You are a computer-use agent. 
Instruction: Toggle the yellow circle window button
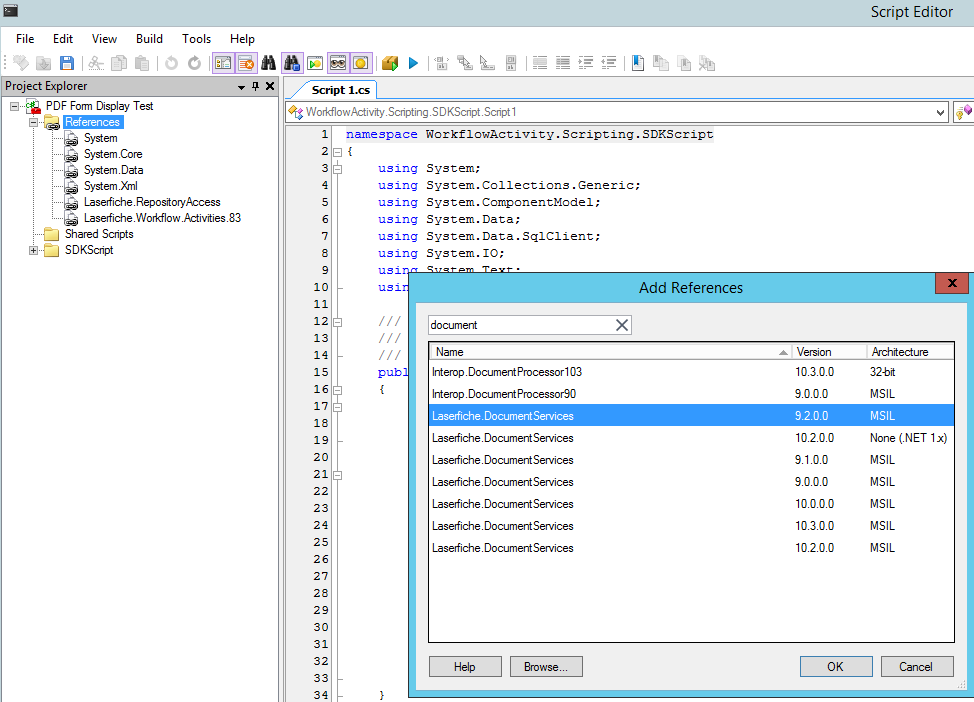(x=361, y=63)
